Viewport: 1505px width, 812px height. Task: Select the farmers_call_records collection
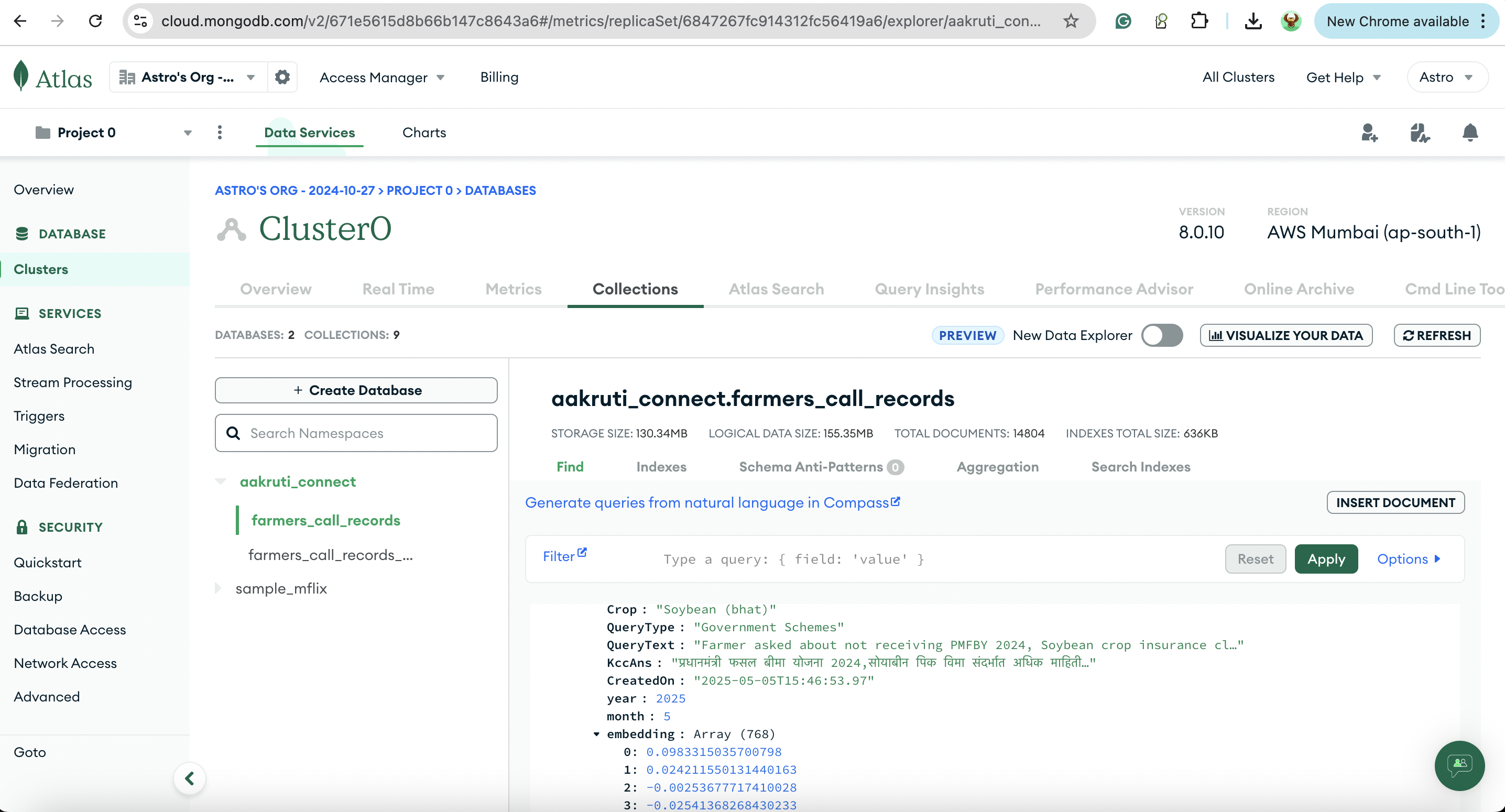click(325, 520)
